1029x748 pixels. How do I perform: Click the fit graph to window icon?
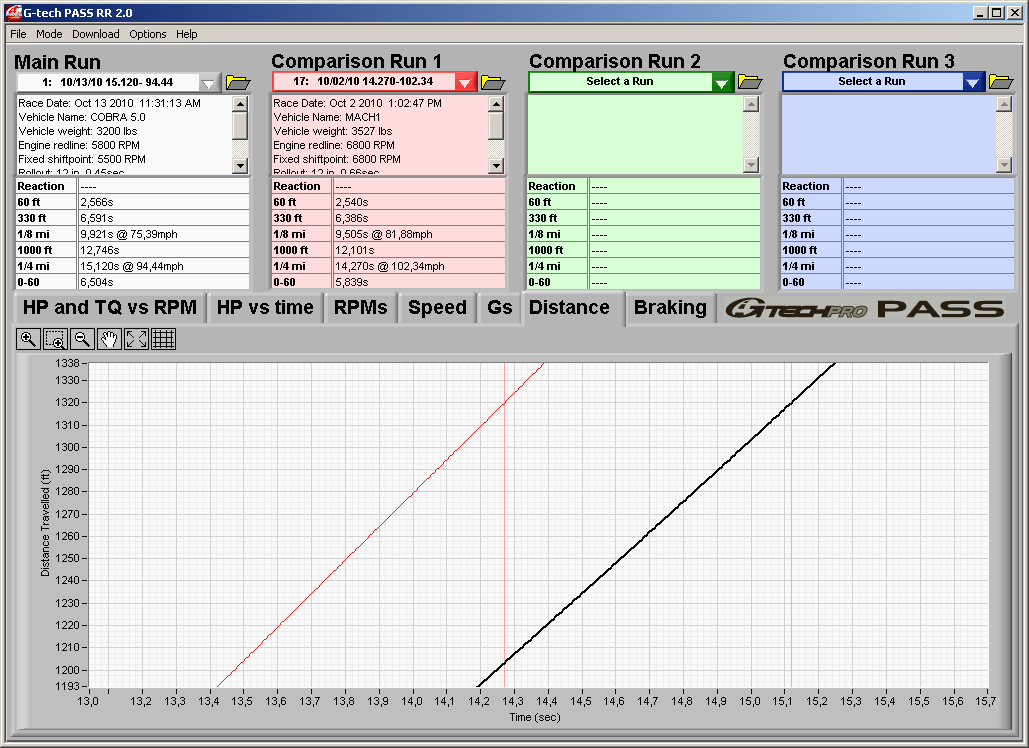pyautogui.click(x=136, y=339)
